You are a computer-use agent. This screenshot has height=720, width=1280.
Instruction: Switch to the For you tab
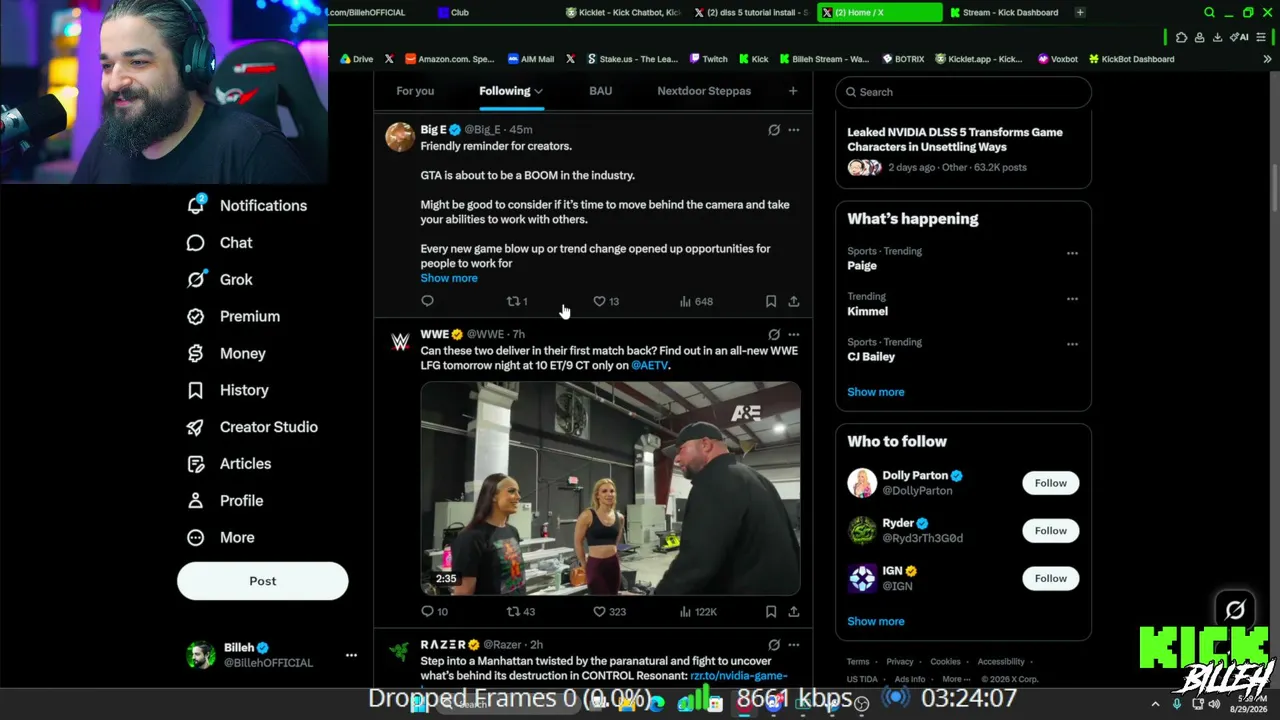point(415,91)
